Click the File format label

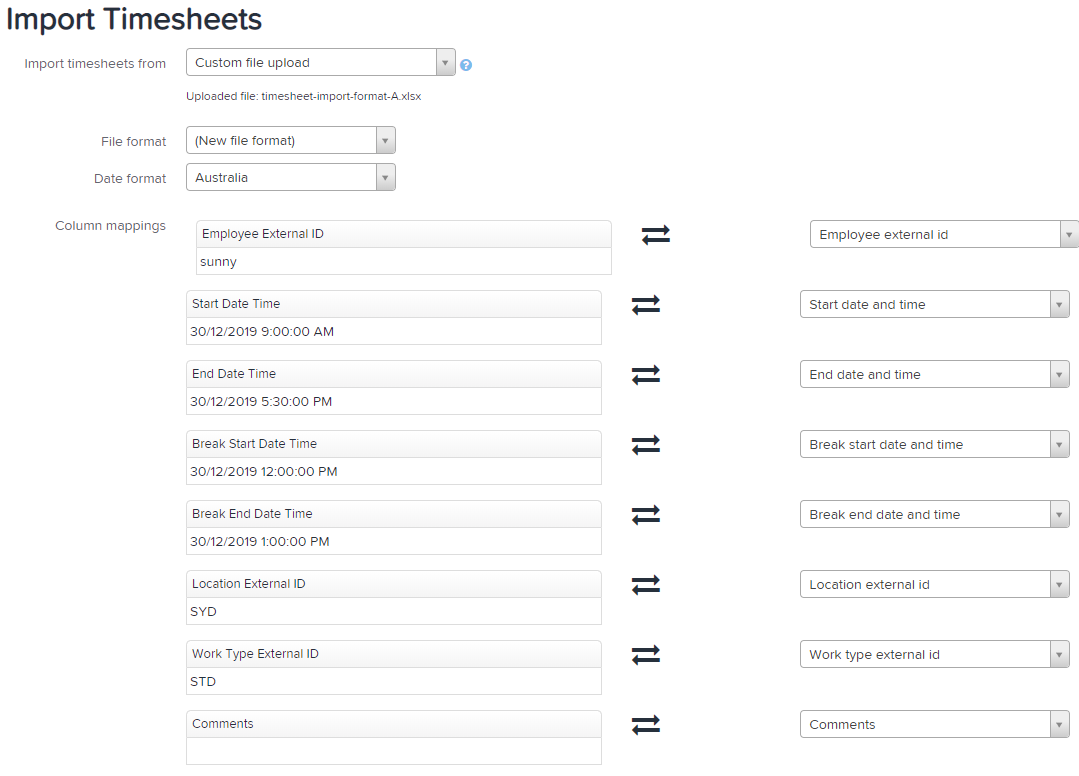(133, 141)
